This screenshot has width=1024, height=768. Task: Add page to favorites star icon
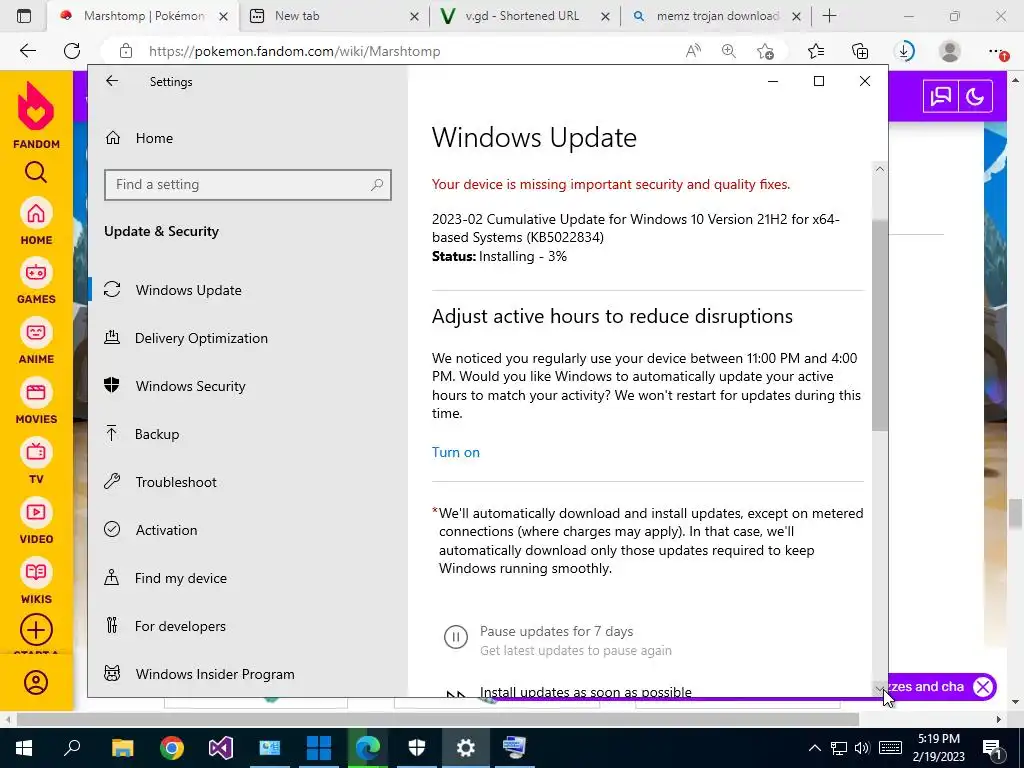(765, 51)
